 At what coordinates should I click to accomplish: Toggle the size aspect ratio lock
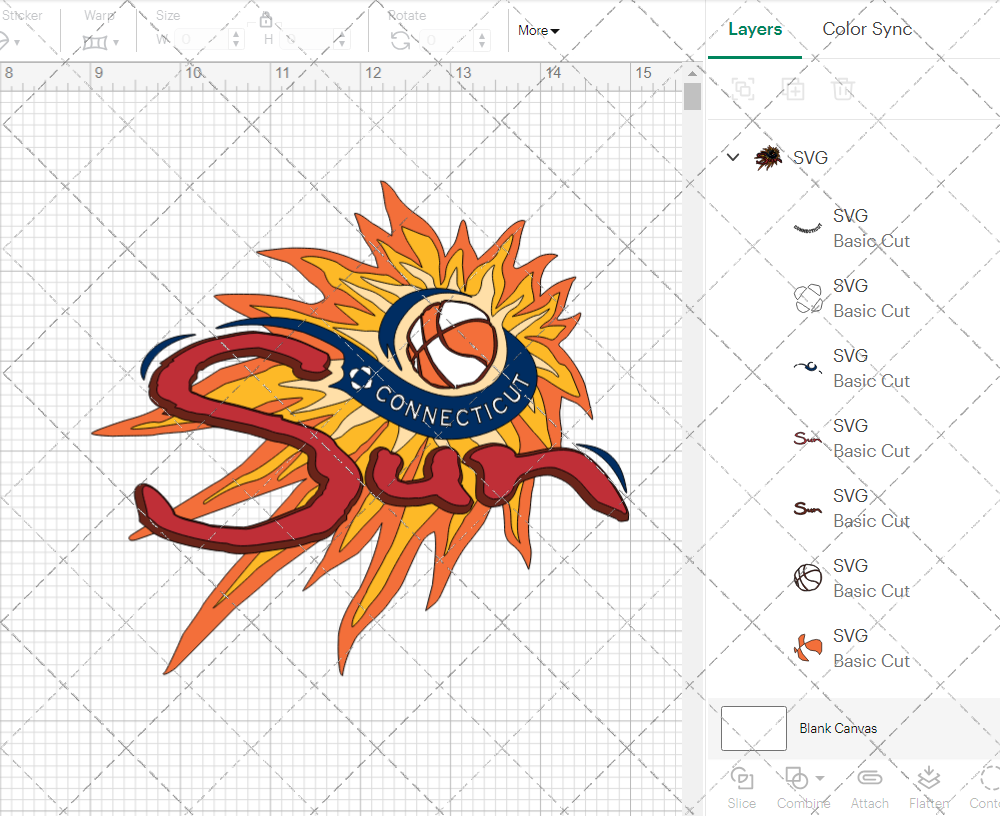tap(266, 20)
